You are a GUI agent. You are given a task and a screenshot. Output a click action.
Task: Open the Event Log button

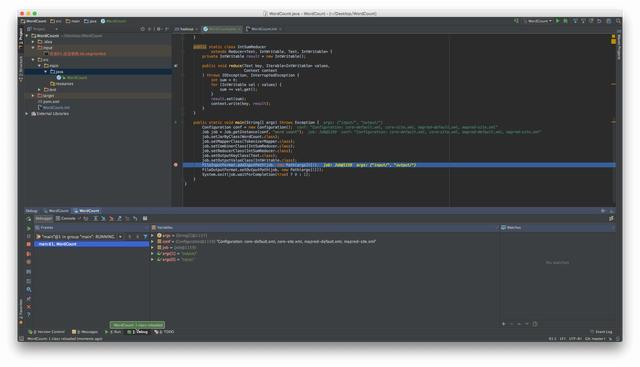pyautogui.click(x=601, y=332)
